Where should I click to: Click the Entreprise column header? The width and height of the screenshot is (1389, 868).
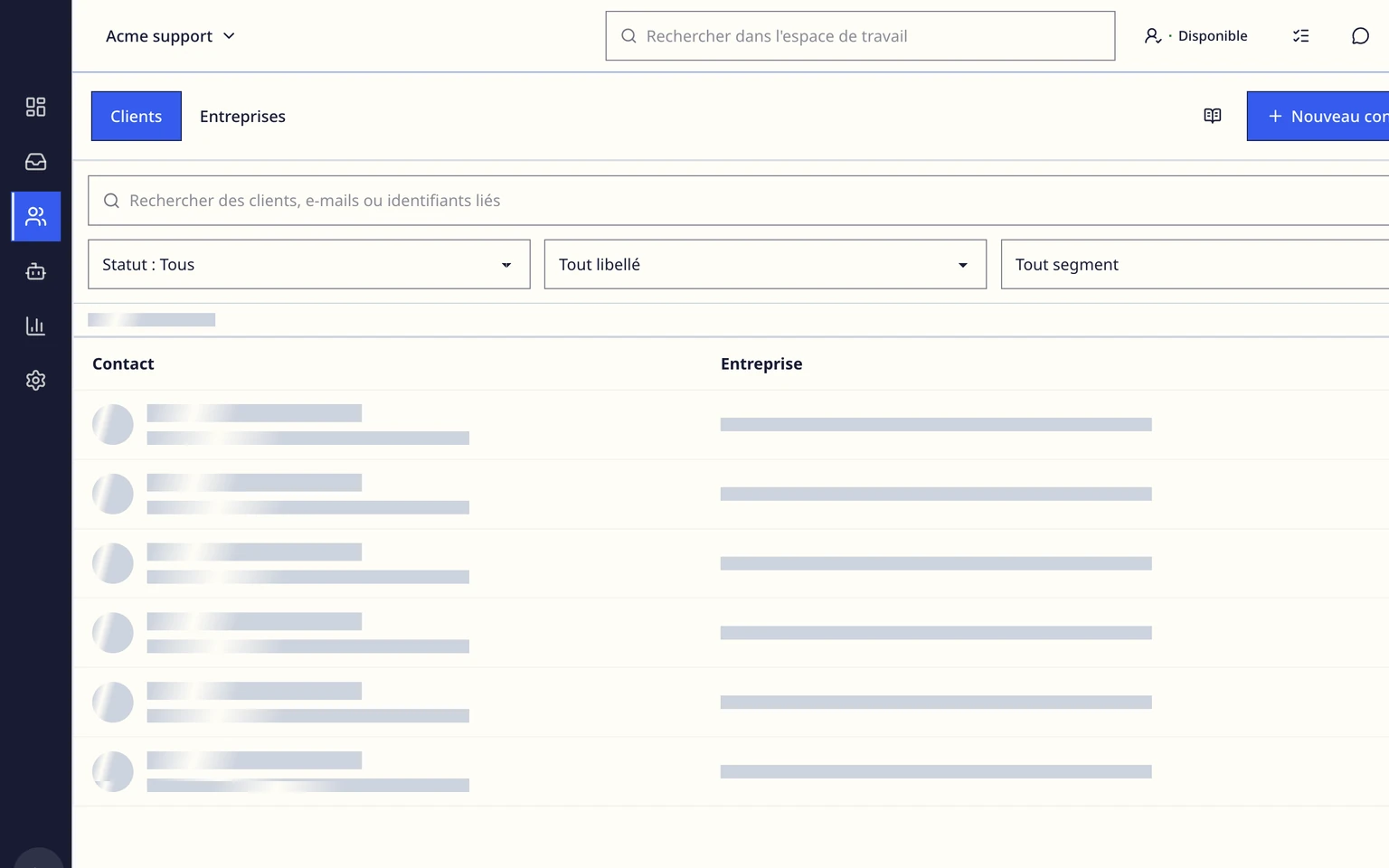[761, 363]
